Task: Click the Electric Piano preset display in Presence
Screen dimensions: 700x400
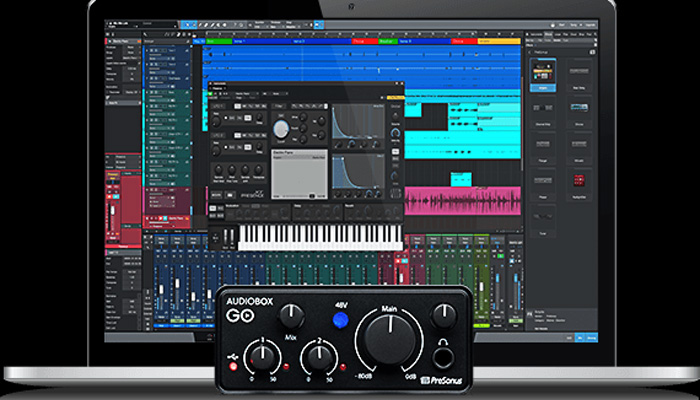Action: (299, 174)
